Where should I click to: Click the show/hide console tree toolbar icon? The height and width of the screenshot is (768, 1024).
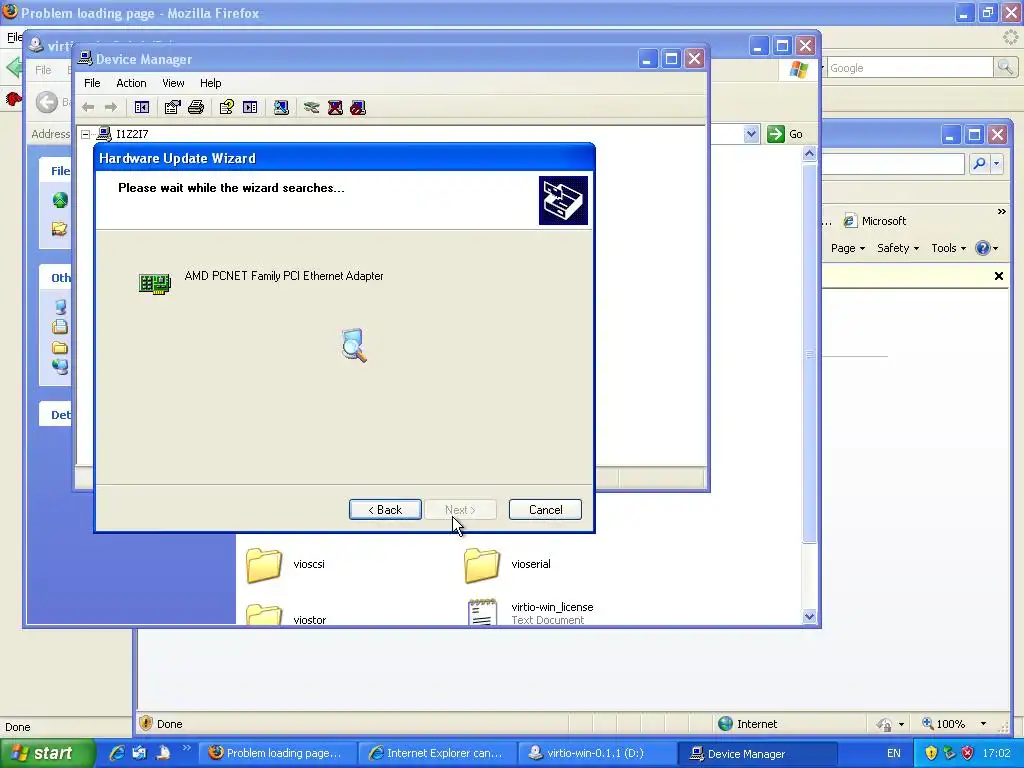(142, 107)
